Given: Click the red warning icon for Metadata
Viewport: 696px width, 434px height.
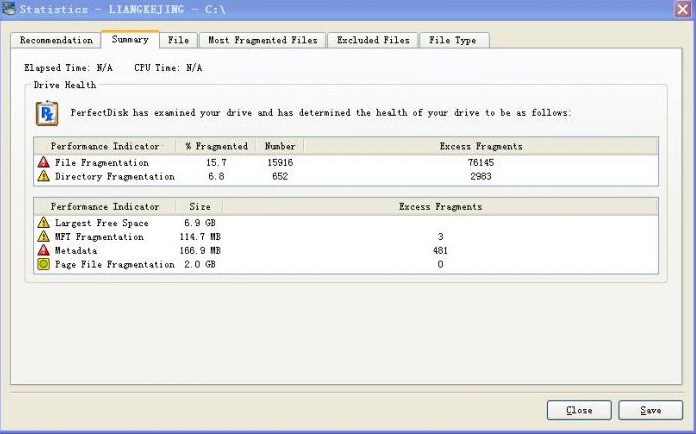Looking at the screenshot, I should coord(44,250).
